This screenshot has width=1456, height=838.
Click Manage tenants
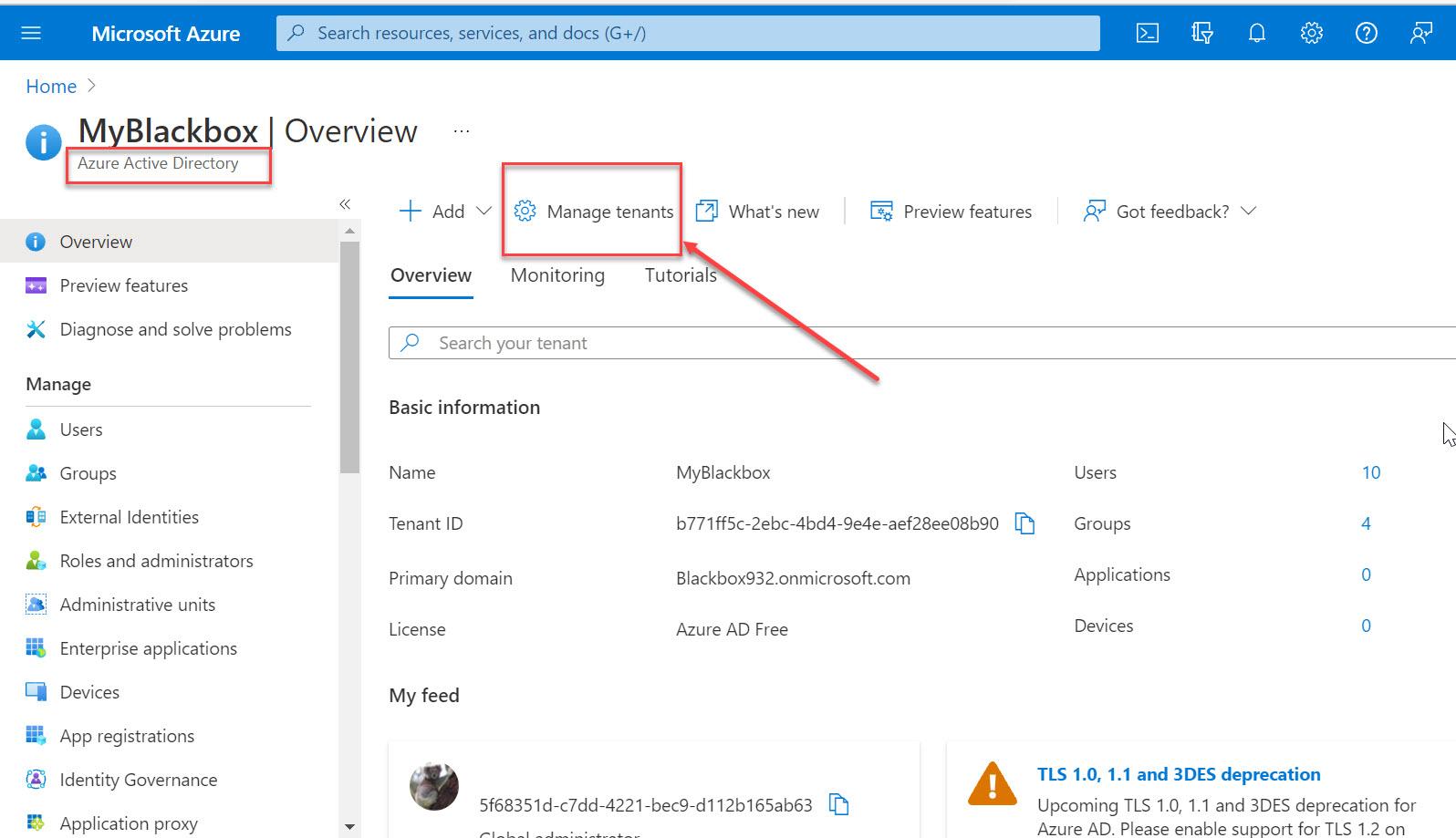pyautogui.click(x=594, y=212)
